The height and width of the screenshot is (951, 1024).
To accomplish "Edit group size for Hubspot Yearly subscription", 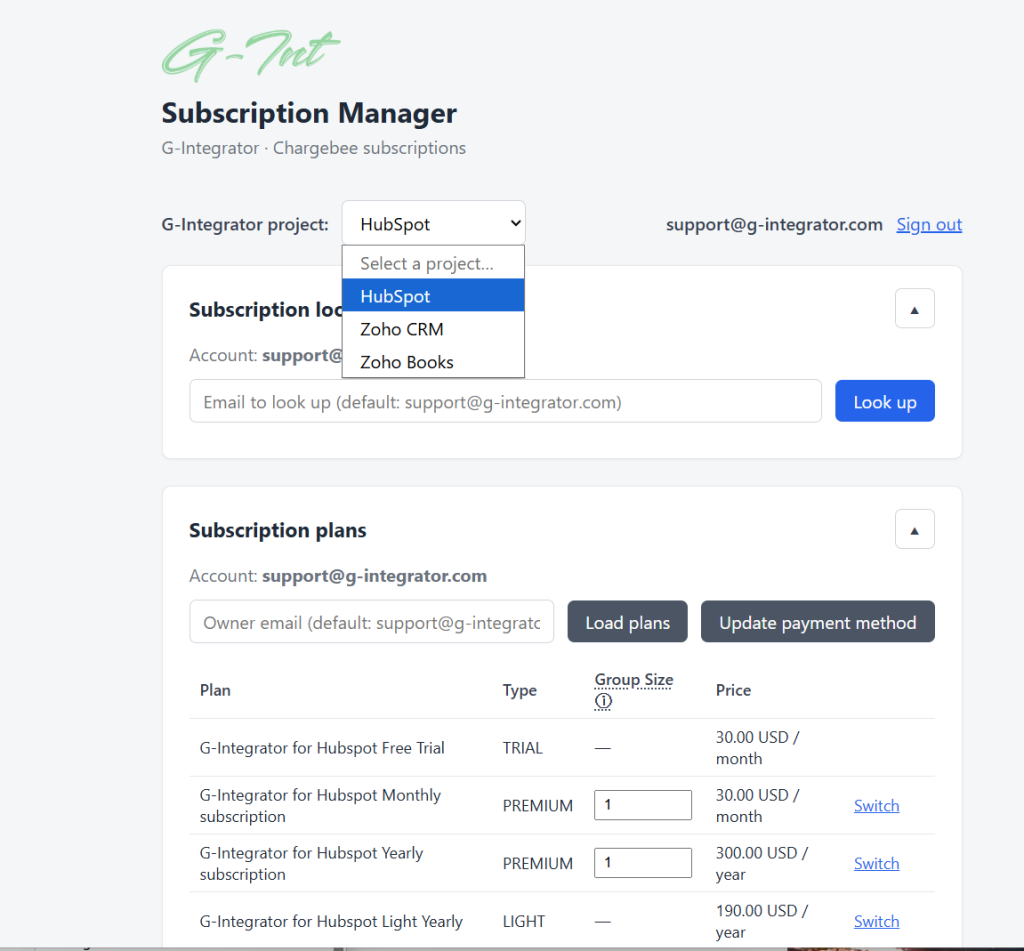I will [x=643, y=863].
